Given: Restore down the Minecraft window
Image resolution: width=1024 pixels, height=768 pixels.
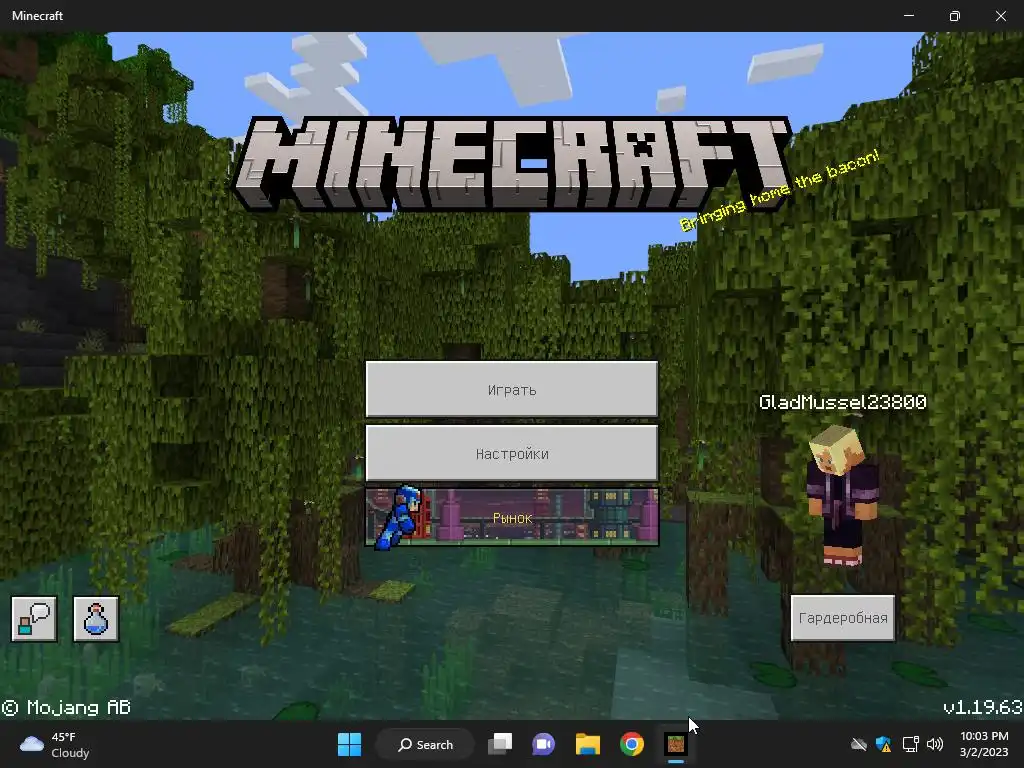Looking at the screenshot, I should pyautogui.click(x=955, y=16).
